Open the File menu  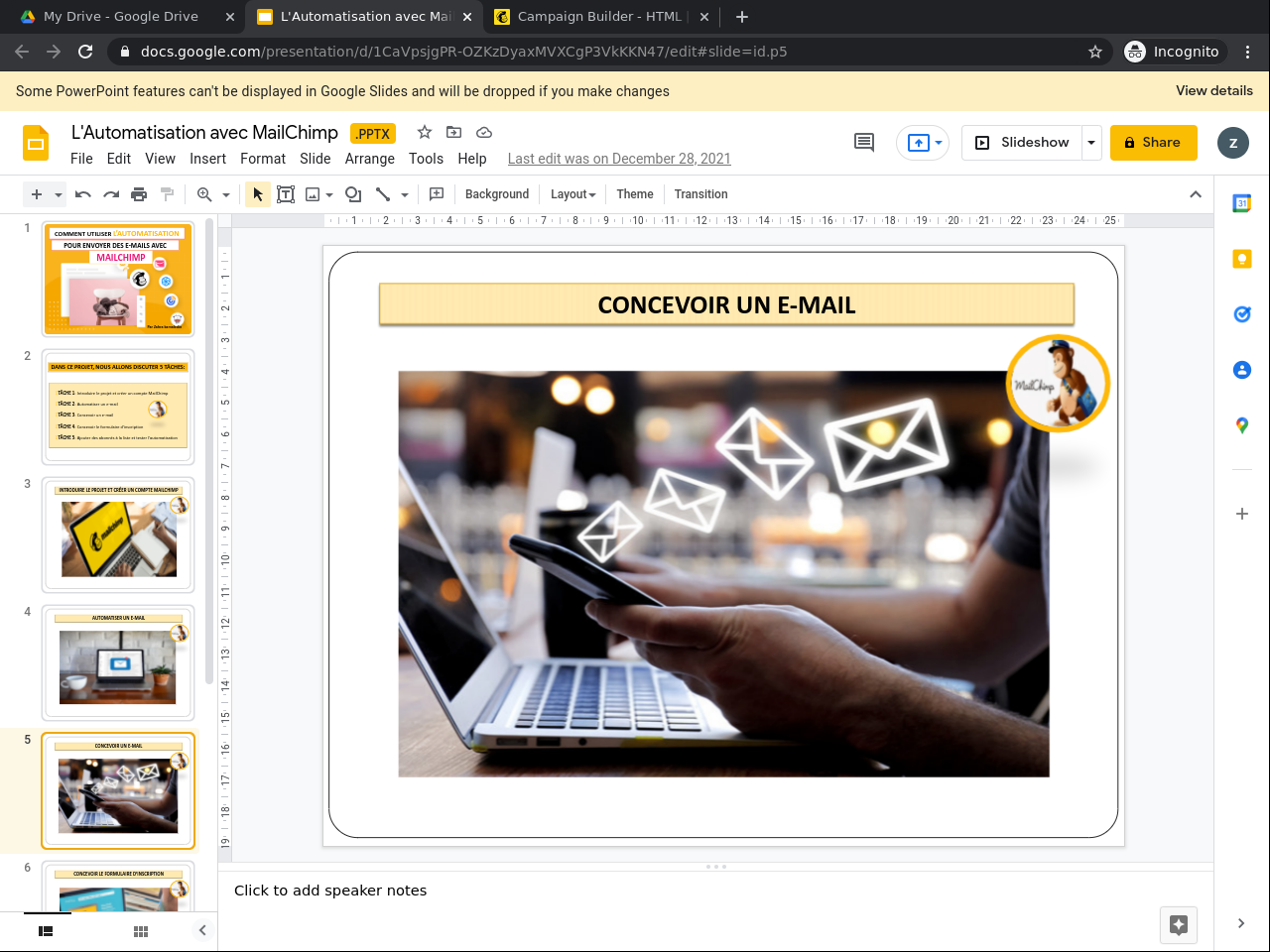tap(81, 159)
